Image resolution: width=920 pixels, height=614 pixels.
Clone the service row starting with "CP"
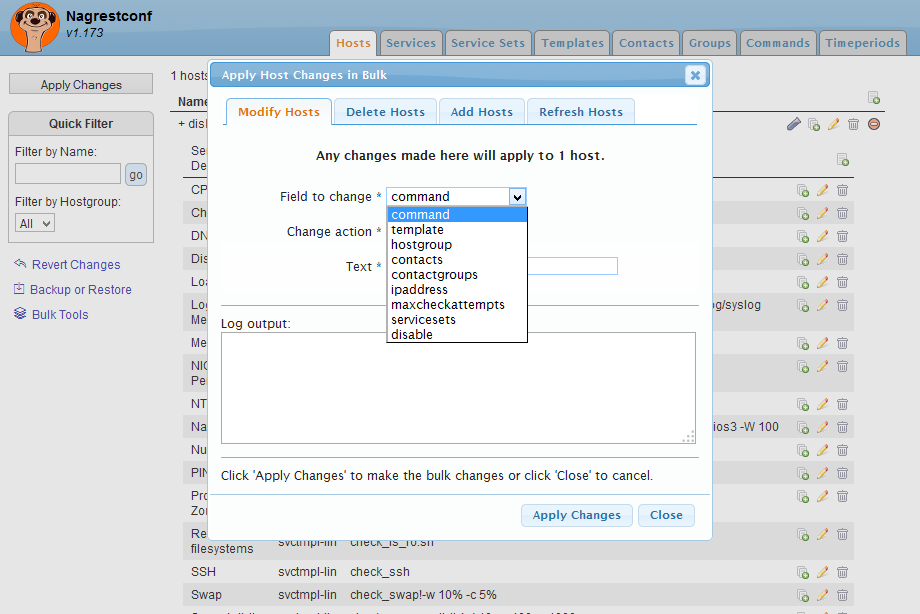coord(803,190)
